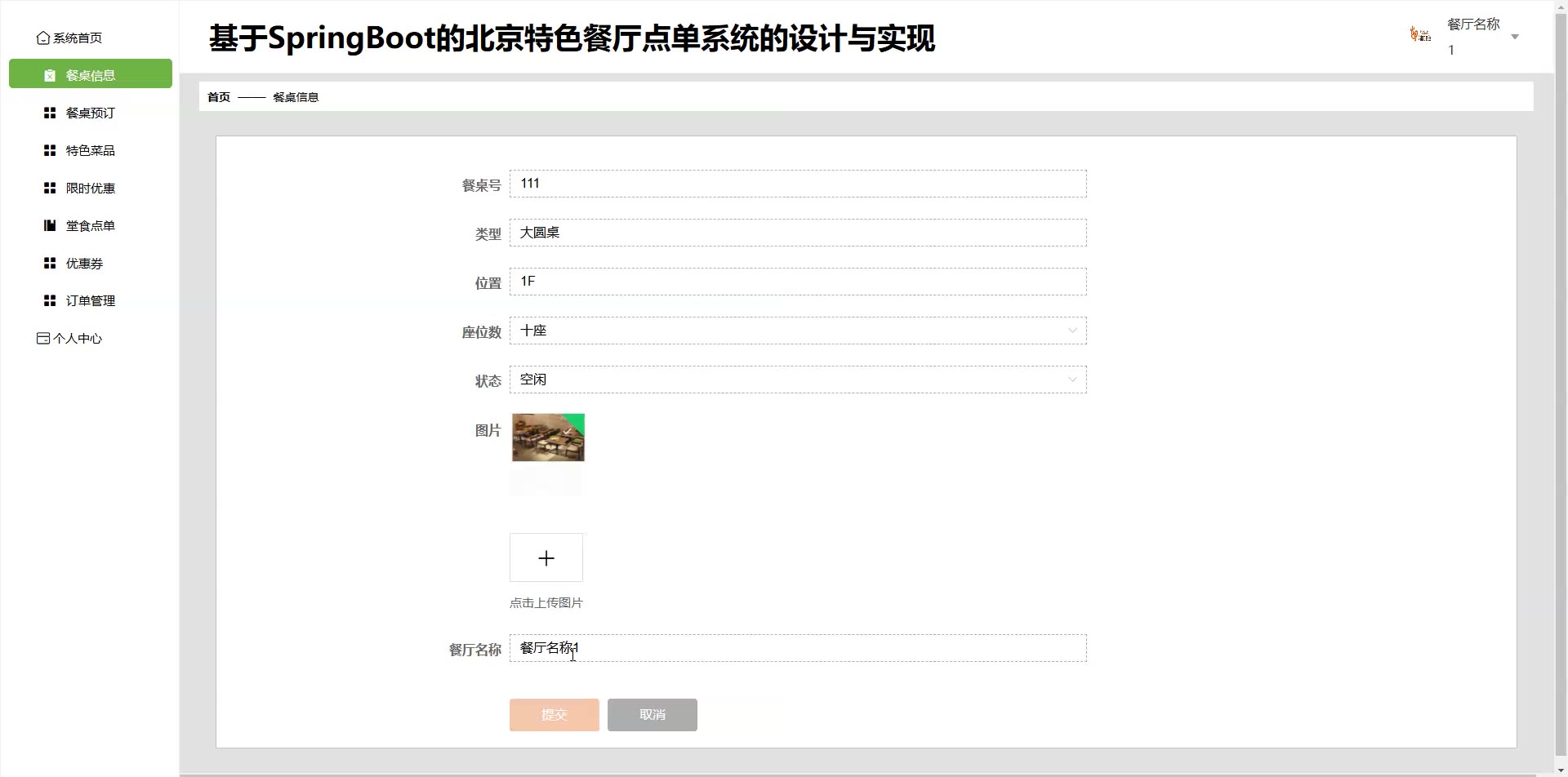Viewport: 1568px width, 777px height.
Task: Click the grid icon beside 餐桌预订
Action: [x=50, y=113]
